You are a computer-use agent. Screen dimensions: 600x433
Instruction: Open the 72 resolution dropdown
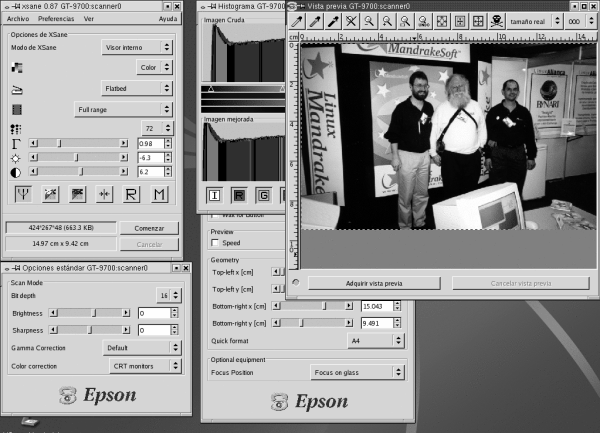click(157, 128)
